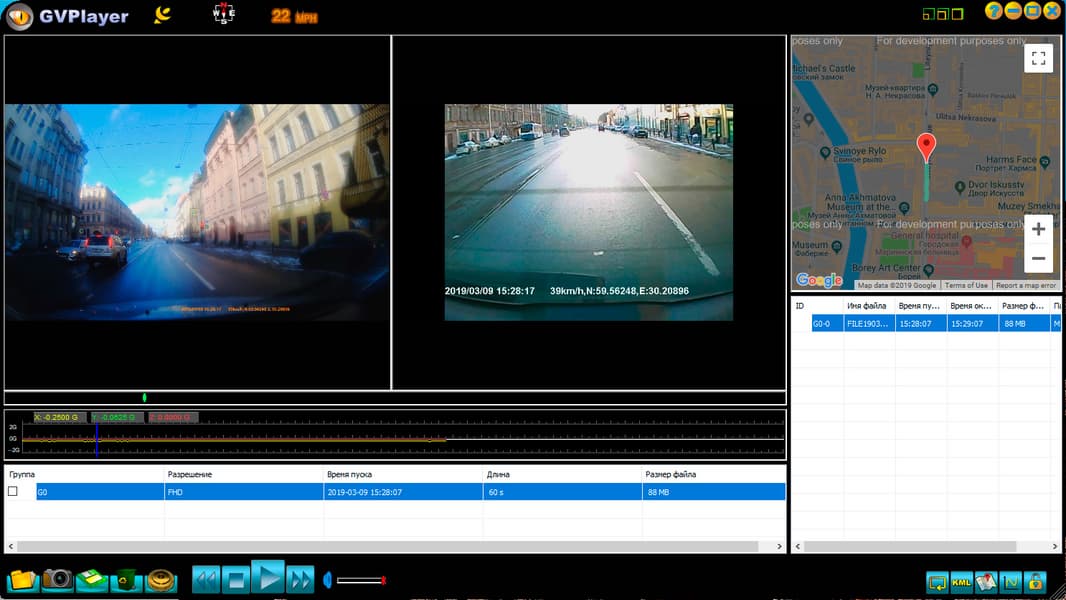Take a snapshot with the camera icon
The height and width of the screenshot is (600, 1066).
click(x=57, y=579)
